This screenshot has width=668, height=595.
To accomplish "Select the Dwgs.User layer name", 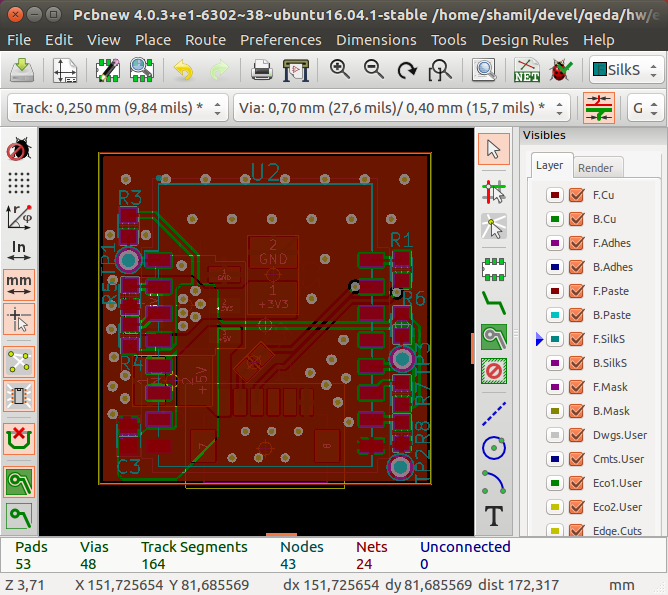I will [620, 435].
